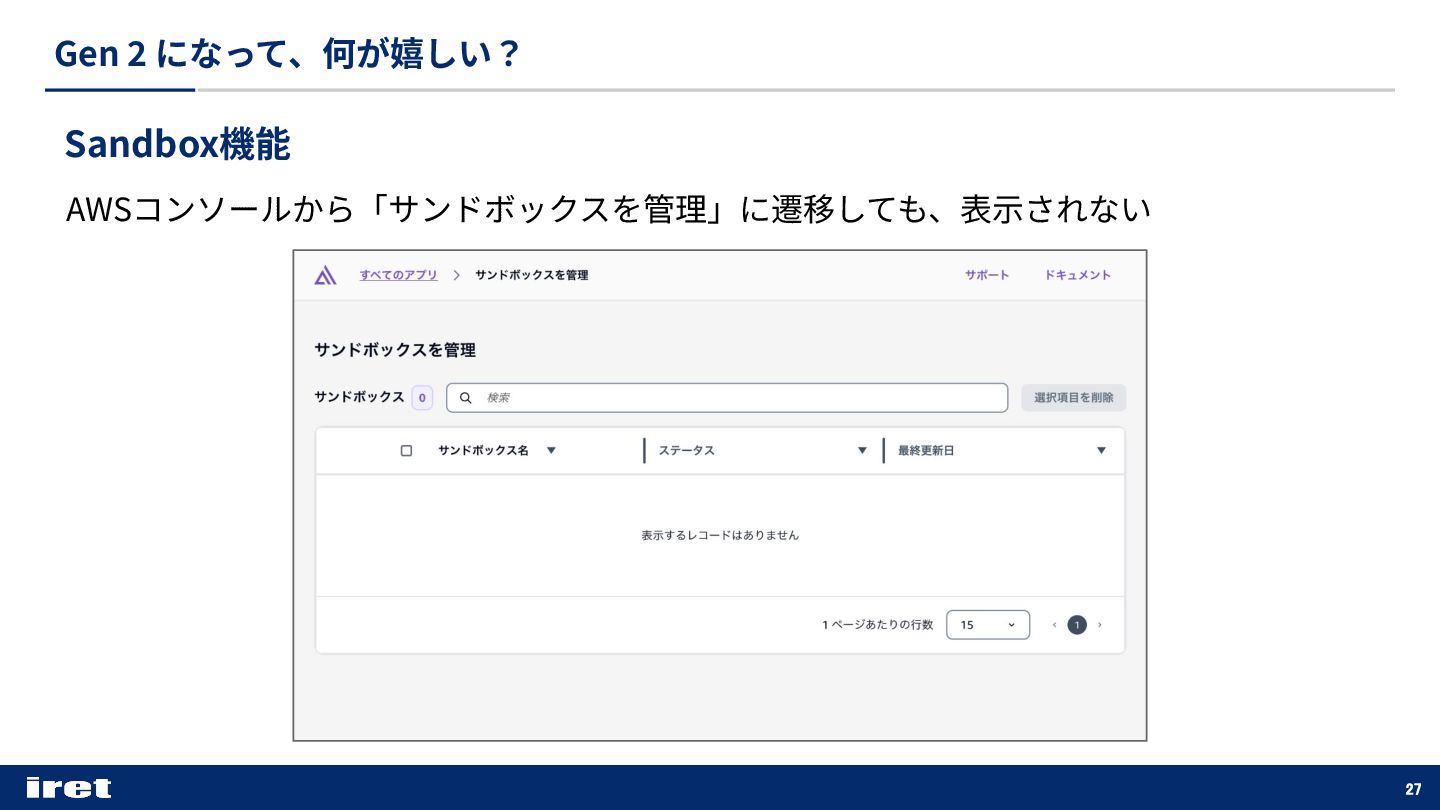Click the 選択項目を削除 button

(1074, 398)
